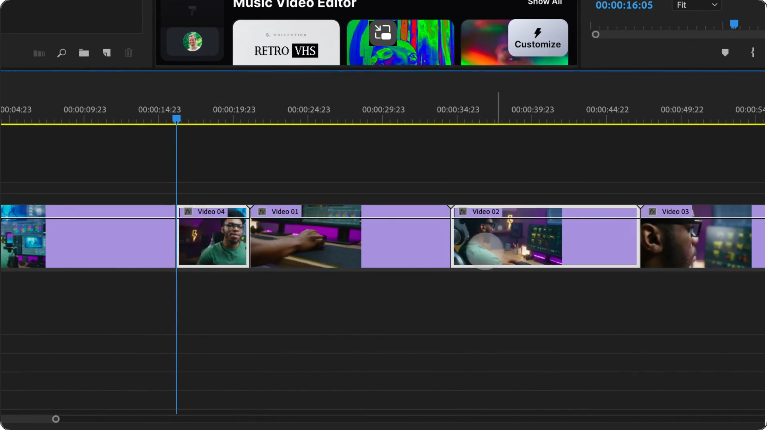Image resolution: width=767 pixels, height=430 pixels.
Task: Open the Fit zoom level dropdown
Action: pos(696,5)
